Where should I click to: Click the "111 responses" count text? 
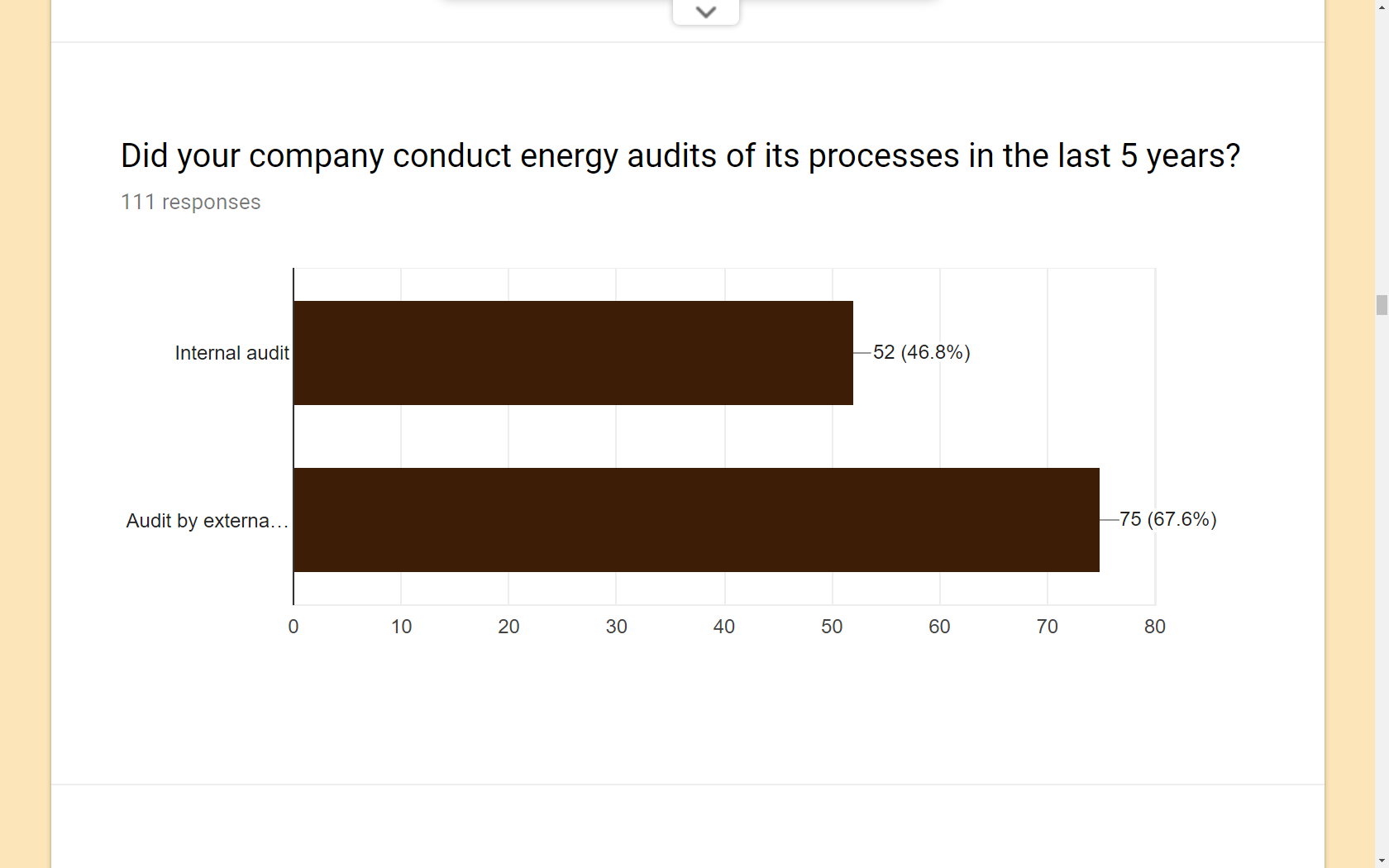(x=190, y=202)
